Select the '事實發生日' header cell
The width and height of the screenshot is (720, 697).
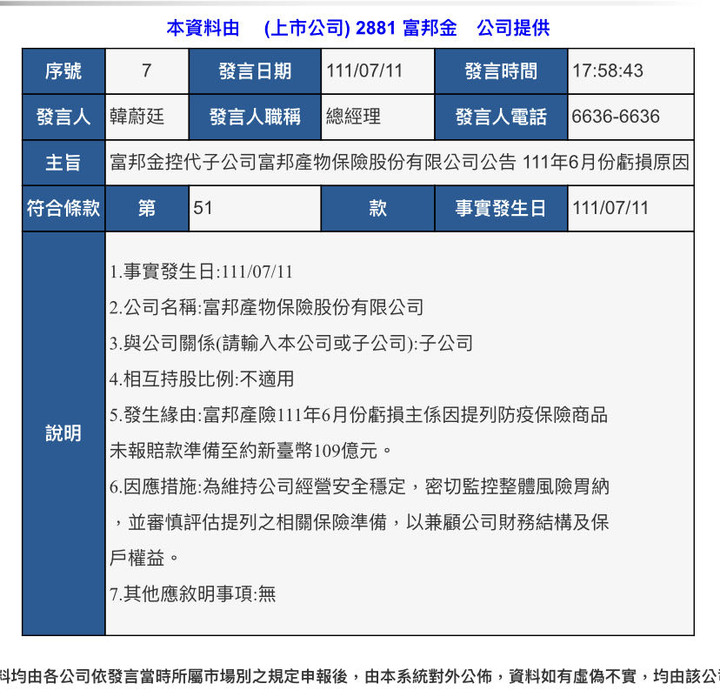[501, 208]
